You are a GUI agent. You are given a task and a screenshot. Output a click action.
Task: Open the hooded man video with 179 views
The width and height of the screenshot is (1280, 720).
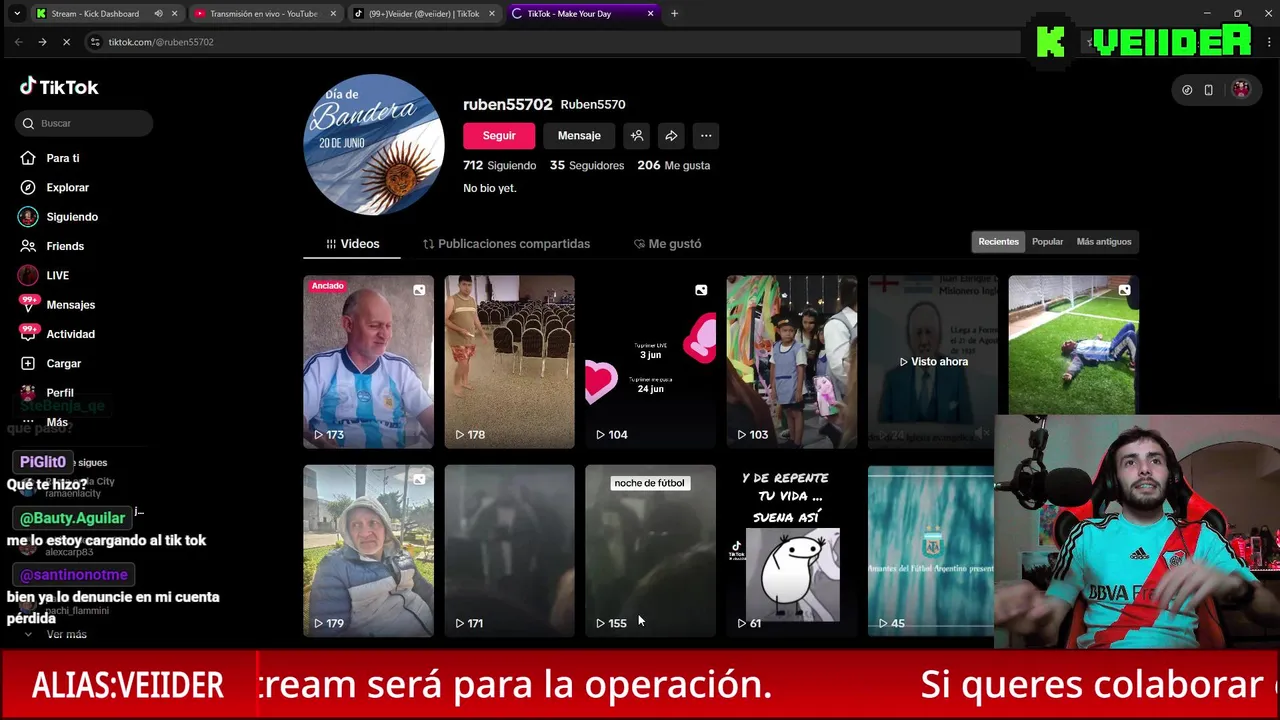(369, 550)
